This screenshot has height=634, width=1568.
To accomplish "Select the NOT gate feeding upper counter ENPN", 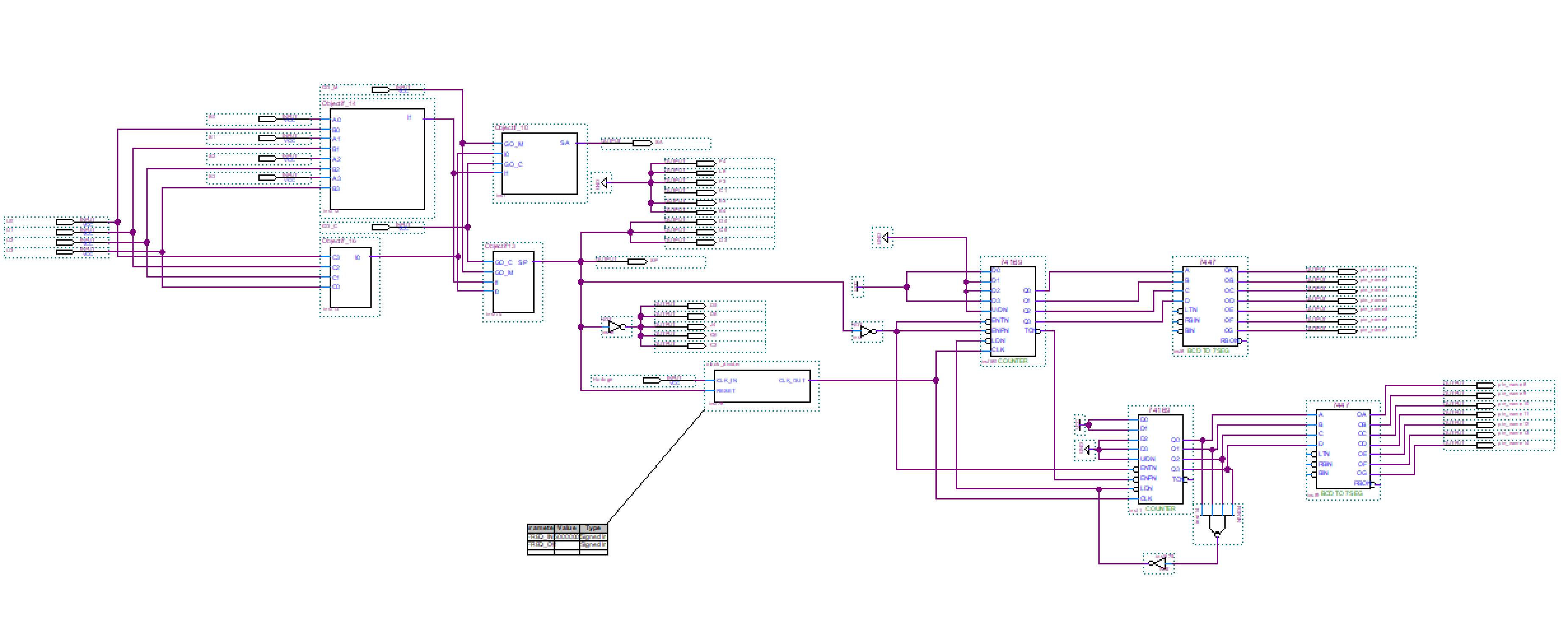I will 867,331.
